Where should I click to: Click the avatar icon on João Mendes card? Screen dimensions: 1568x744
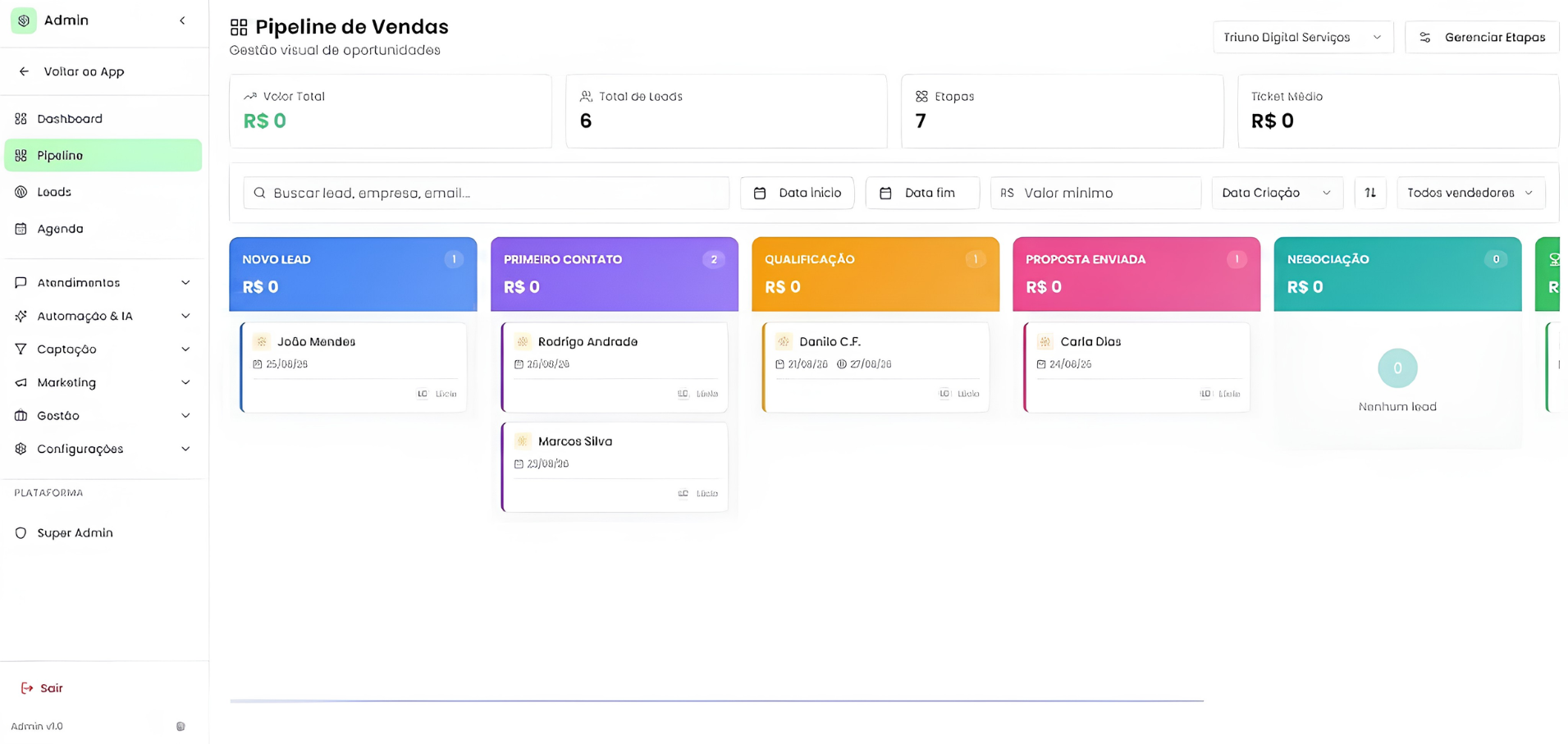[262, 341]
